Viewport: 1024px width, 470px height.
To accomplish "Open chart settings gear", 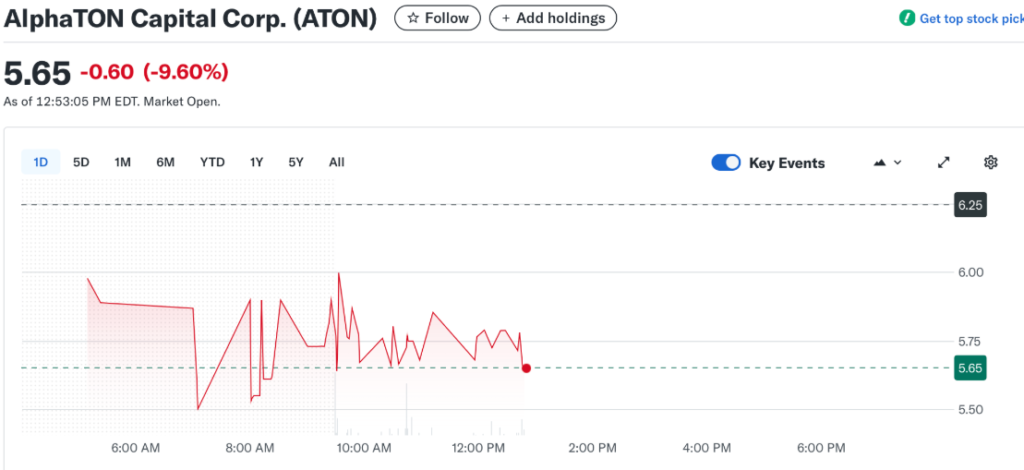I will [x=991, y=163].
